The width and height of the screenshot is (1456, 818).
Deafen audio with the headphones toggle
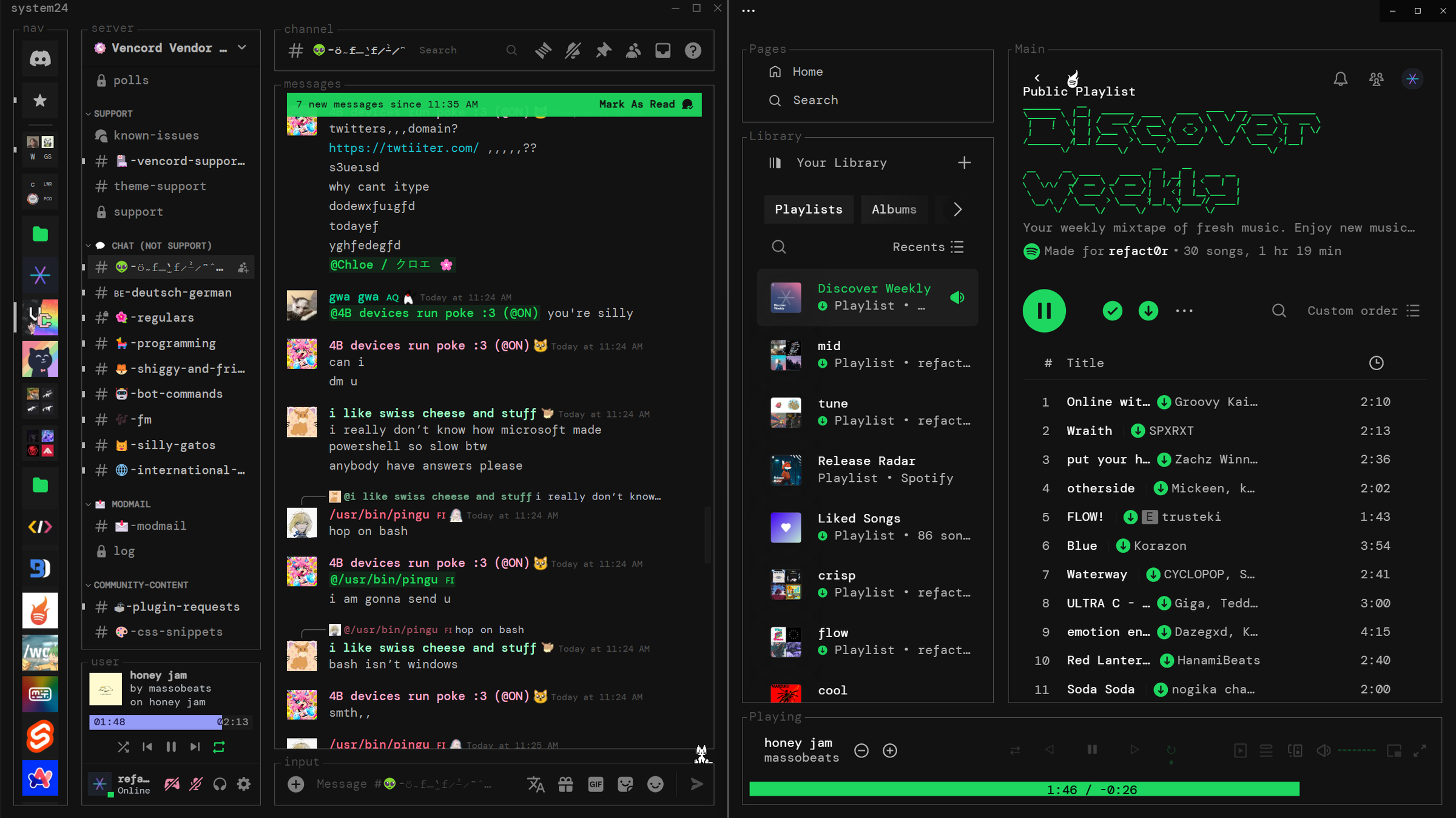click(219, 783)
